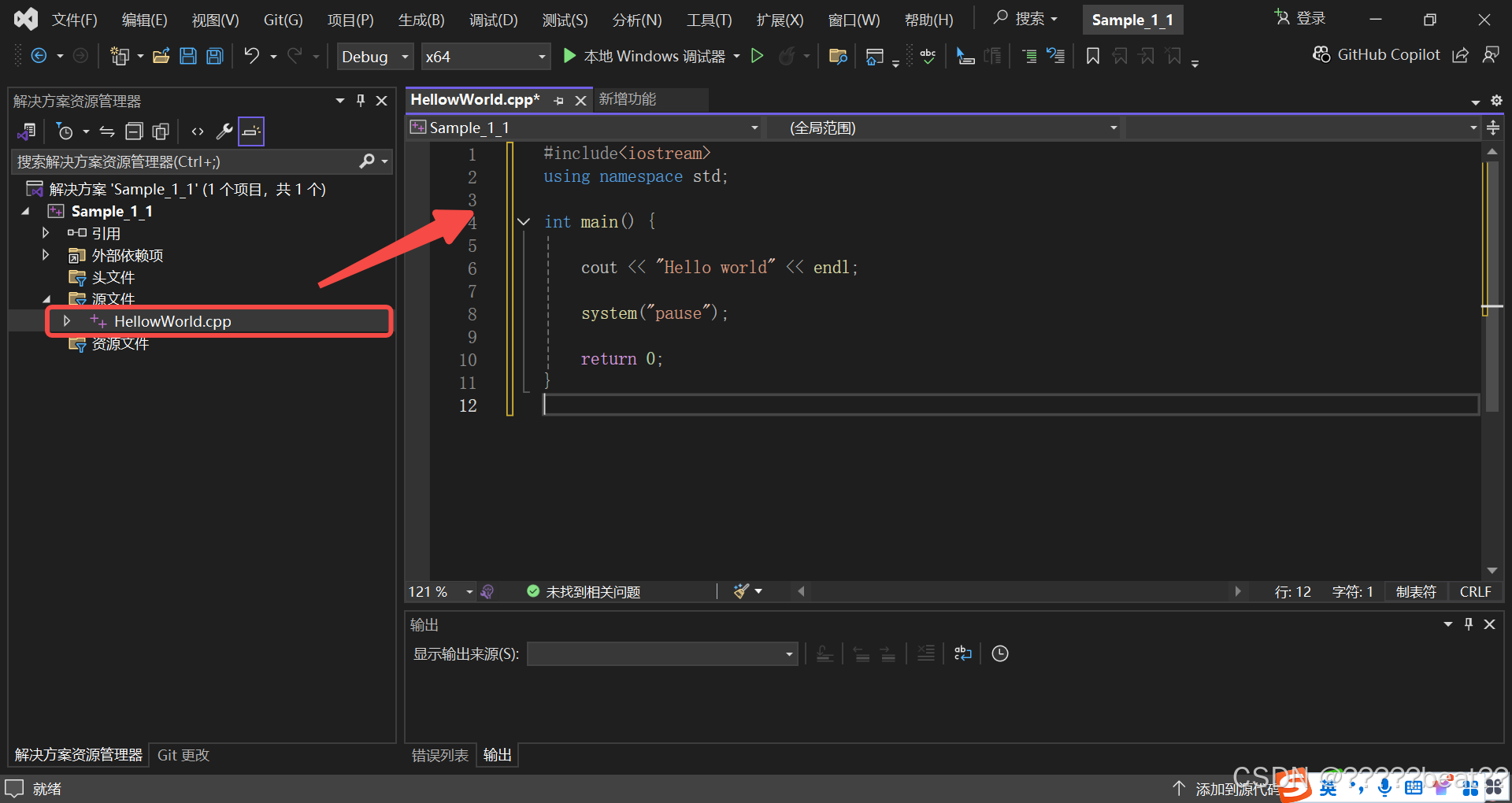Open the x64 platform dropdown
Screen dimensions: 1512x803
coord(485,56)
